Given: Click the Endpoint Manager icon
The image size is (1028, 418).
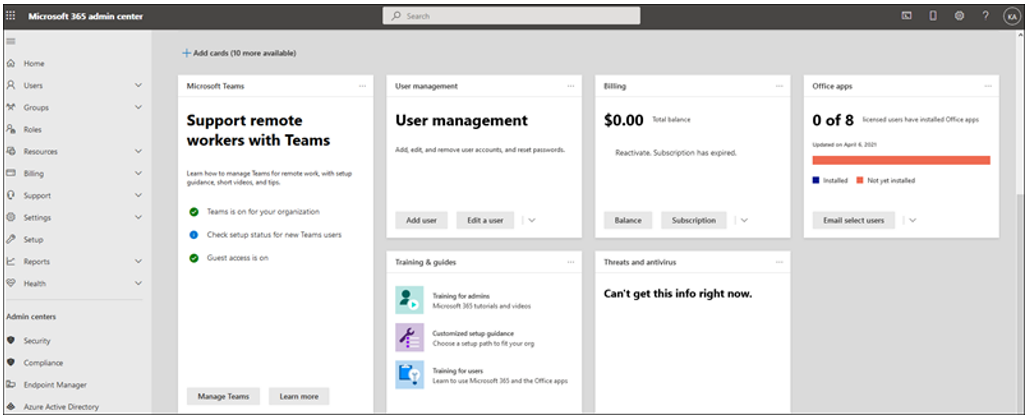Looking at the screenshot, I should (10, 385).
